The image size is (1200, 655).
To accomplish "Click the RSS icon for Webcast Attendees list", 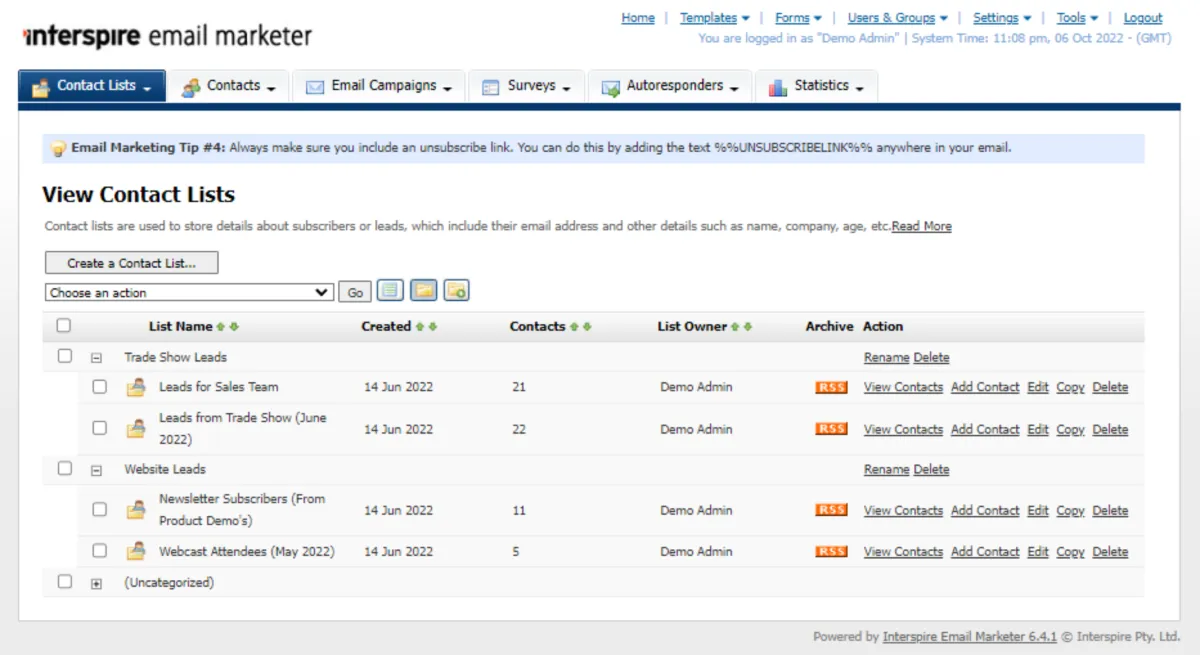I will pos(830,551).
